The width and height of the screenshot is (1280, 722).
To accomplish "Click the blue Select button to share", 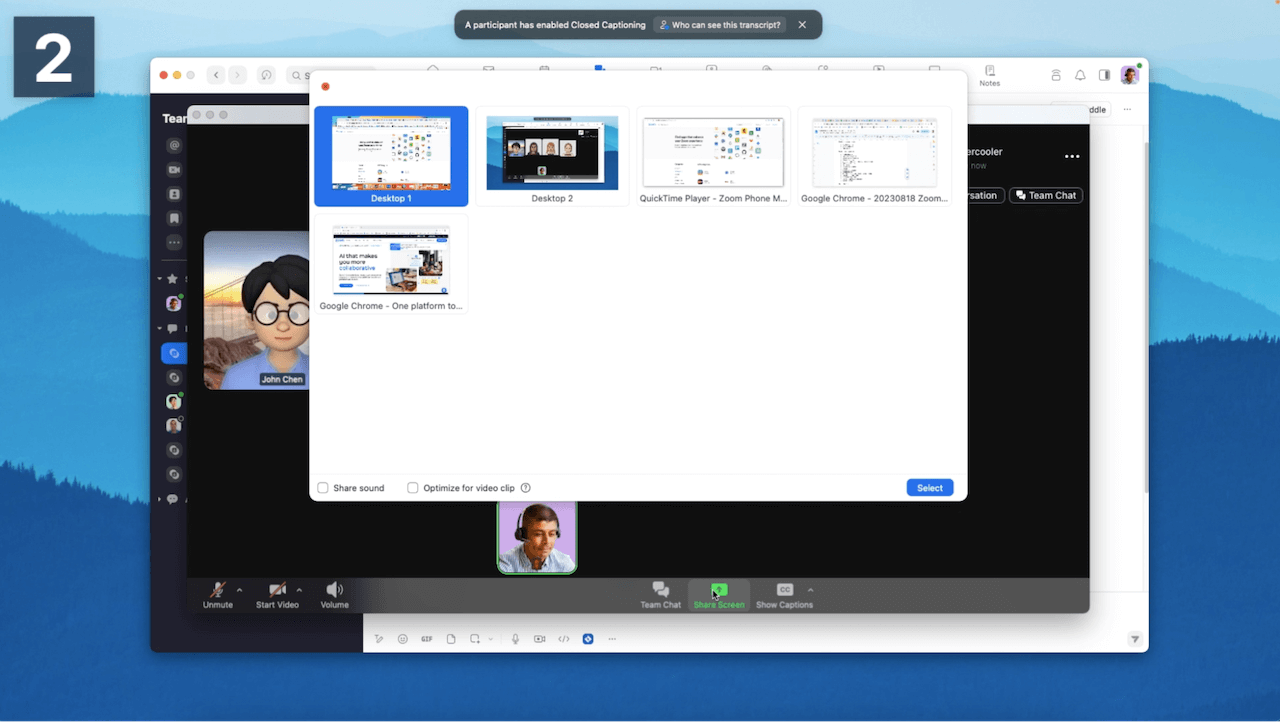I will tap(929, 487).
